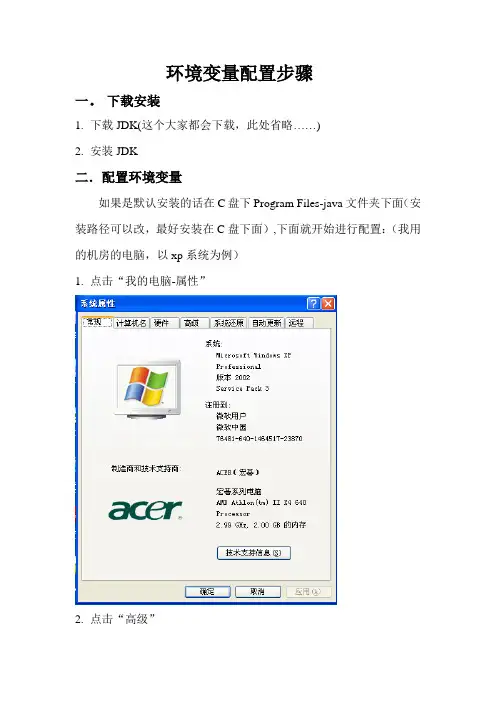Screen dimensions: 496x702
Task: Switch to the 高级 tab
Action: pos(194,323)
